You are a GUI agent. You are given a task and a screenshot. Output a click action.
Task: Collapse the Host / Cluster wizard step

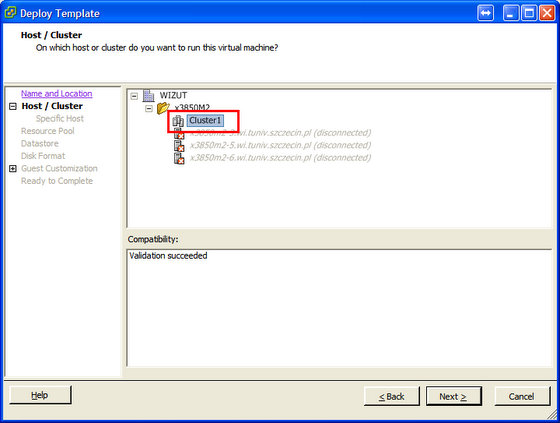click(12, 106)
